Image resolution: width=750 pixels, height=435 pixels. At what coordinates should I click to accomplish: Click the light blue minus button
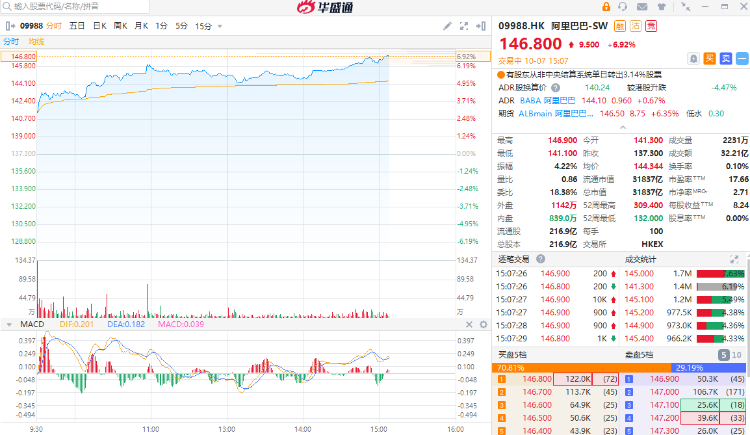click(742, 59)
